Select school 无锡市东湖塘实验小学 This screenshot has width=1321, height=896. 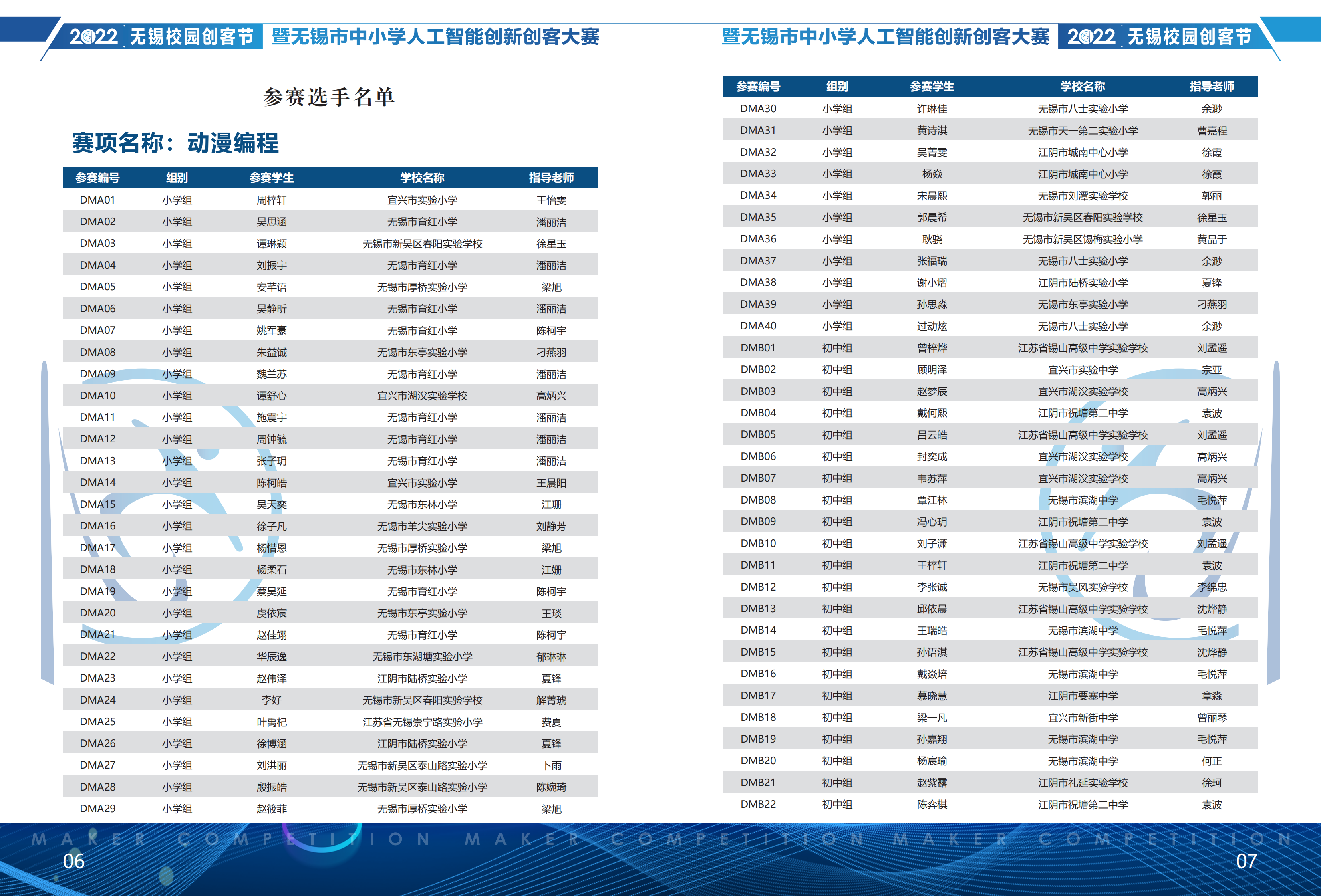click(x=422, y=656)
